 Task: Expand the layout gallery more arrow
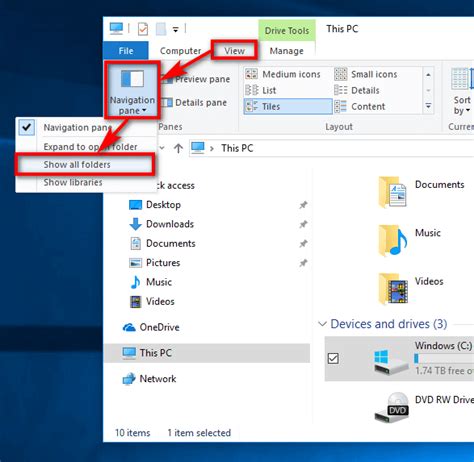[x=428, y=106]
